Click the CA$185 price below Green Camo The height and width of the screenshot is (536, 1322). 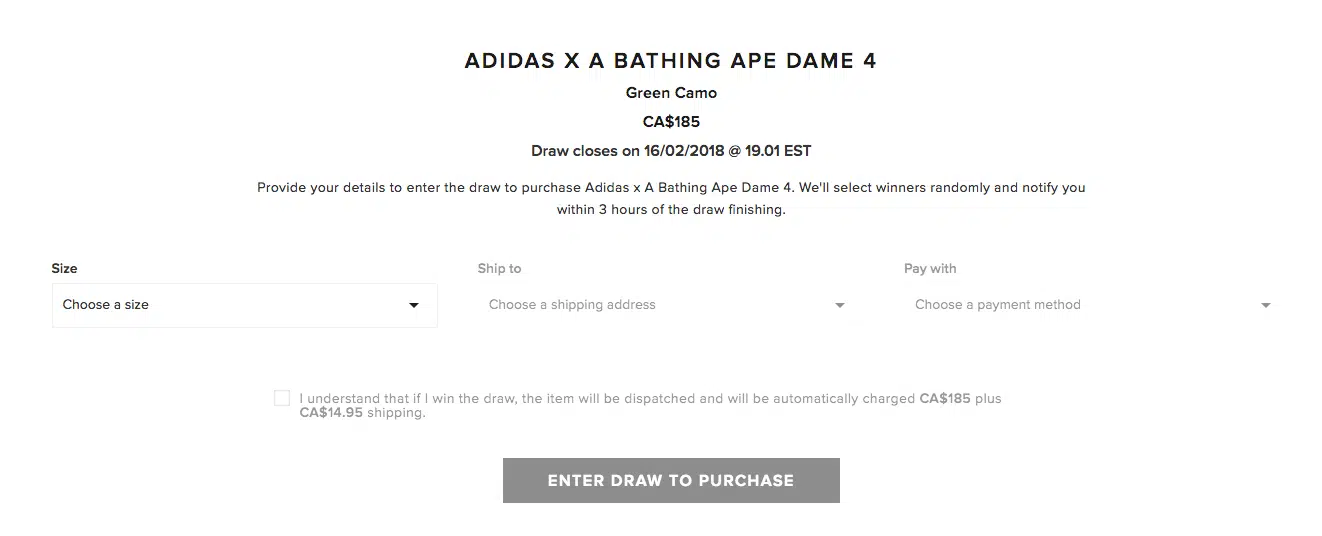pyautogui.click(x=671, y=122)
